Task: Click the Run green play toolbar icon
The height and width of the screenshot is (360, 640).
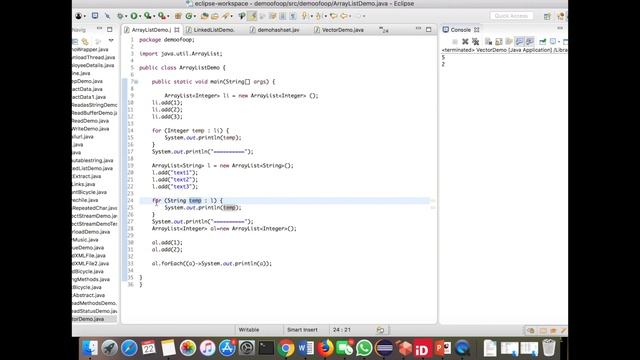Action: (134, 16)
